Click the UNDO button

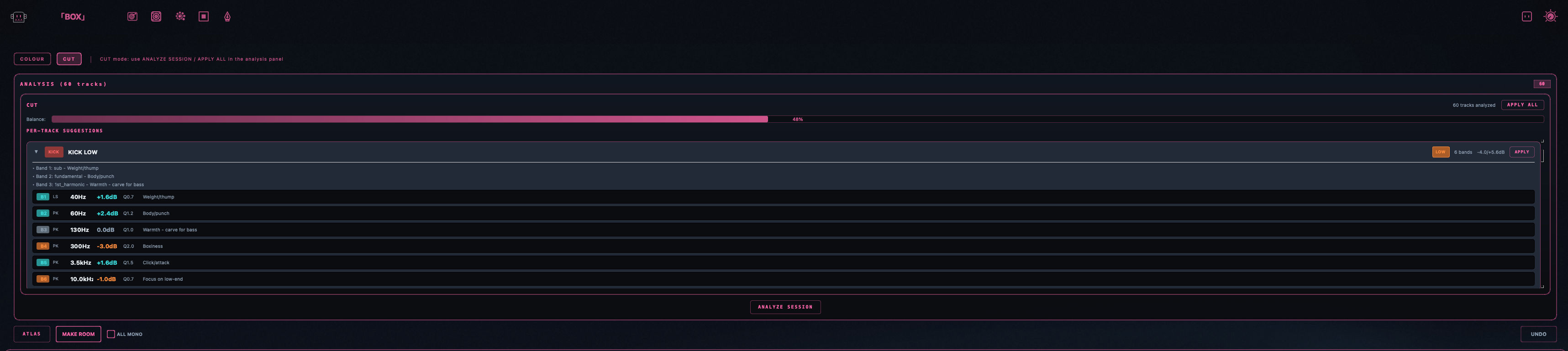[x=1538, y=334]
